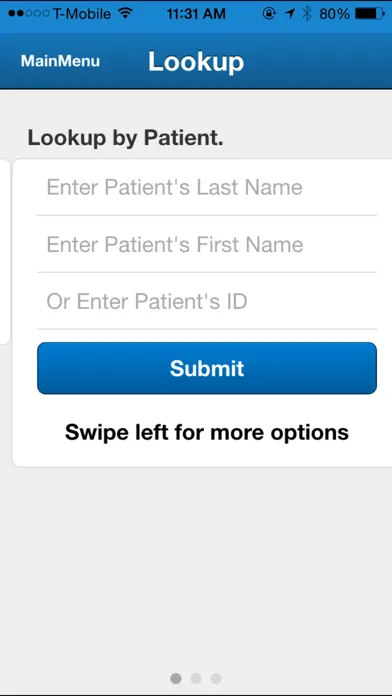Tap the Bluetooth status icon
The height and width of the screenshot is (696, 392).
[x=307, y=14]
